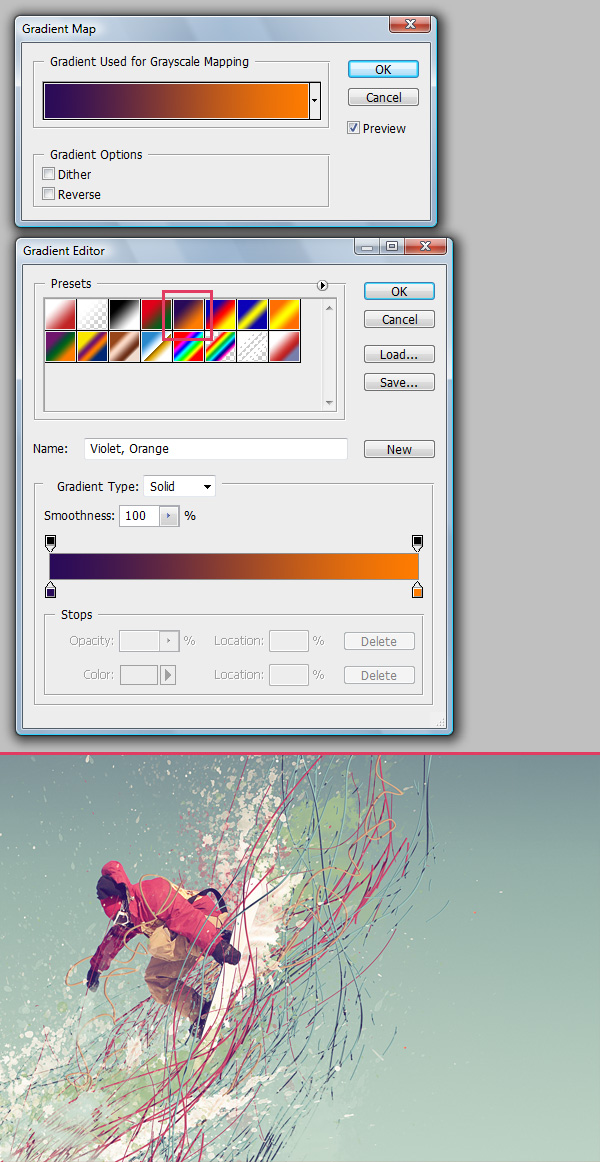Viewport: 600px width, 1162px height.
Task: Click the Name field containing Violet, Orange
Action: [x=216, y=448]
